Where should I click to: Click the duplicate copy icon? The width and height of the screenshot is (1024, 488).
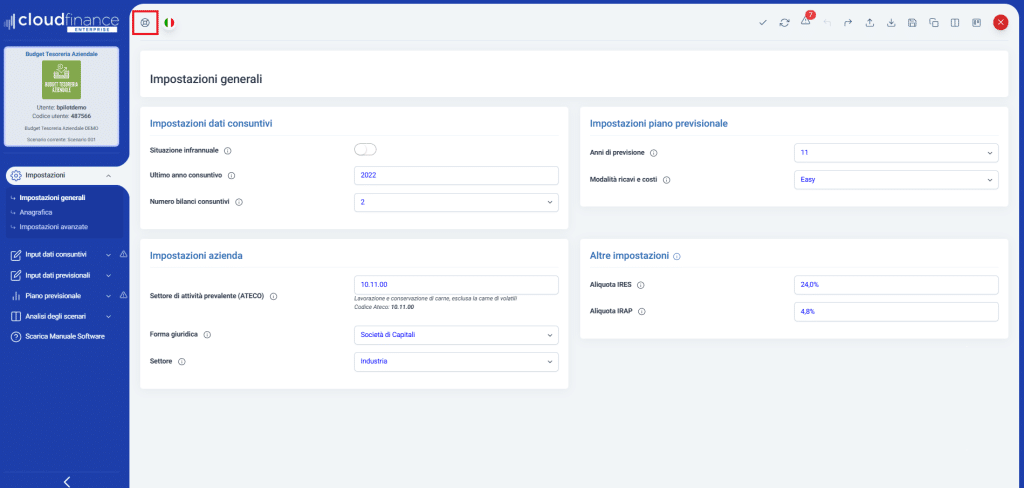pyautogui.click(x=934, y=22)
